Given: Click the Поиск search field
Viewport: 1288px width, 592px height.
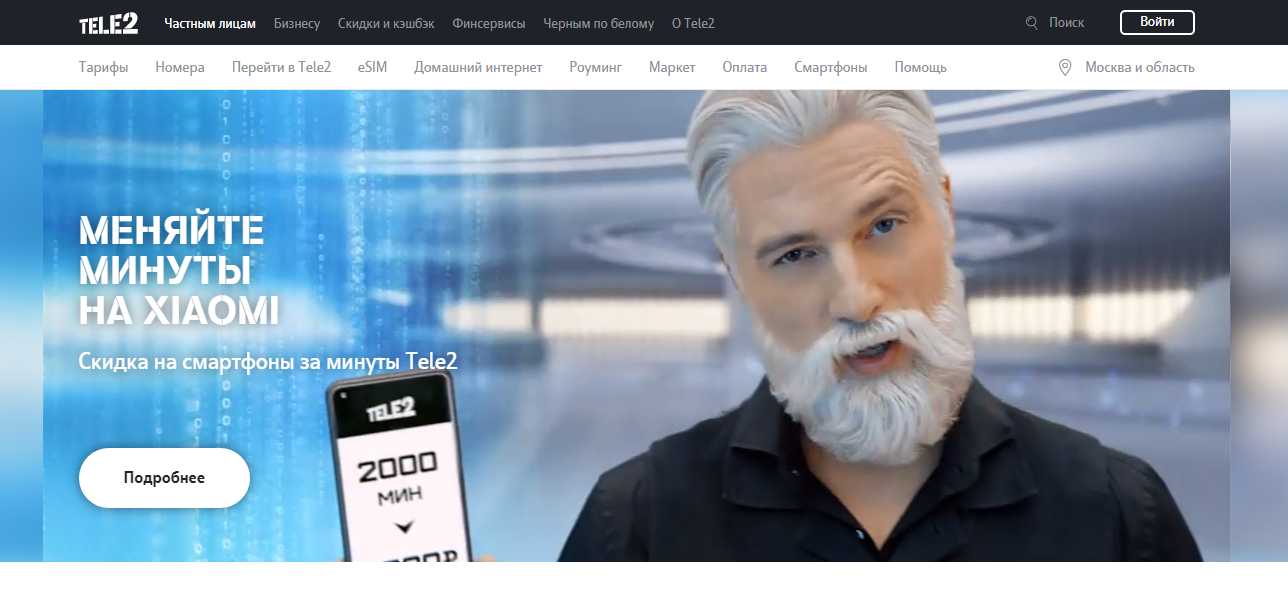Looking at the screenshot, I should pos(1067,23).
